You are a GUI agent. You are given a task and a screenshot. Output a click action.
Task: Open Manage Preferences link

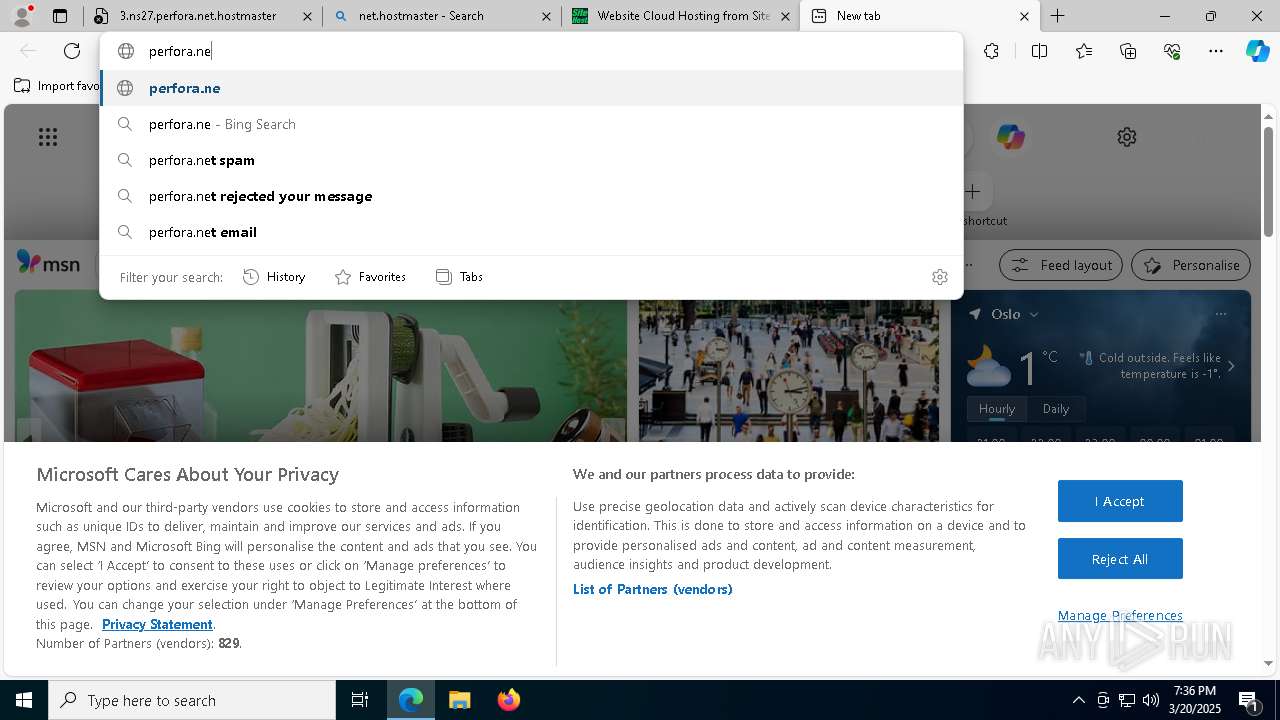tap(1120, 615)
